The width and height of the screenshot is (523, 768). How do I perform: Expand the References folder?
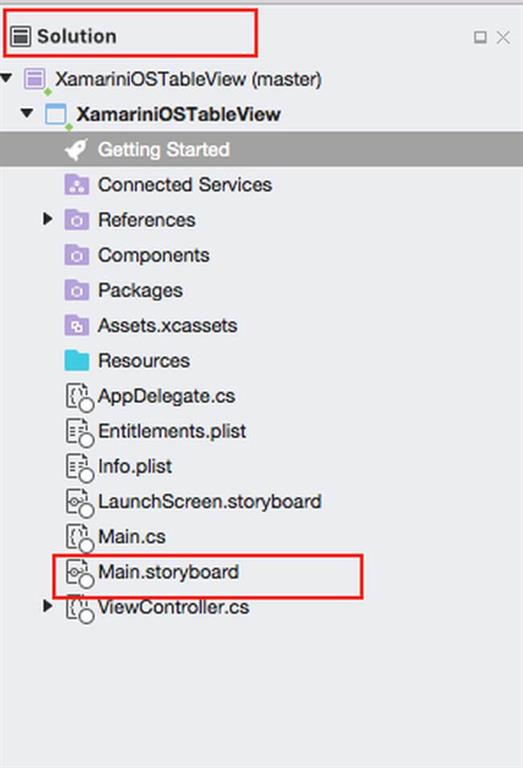[x=48, y=219]
